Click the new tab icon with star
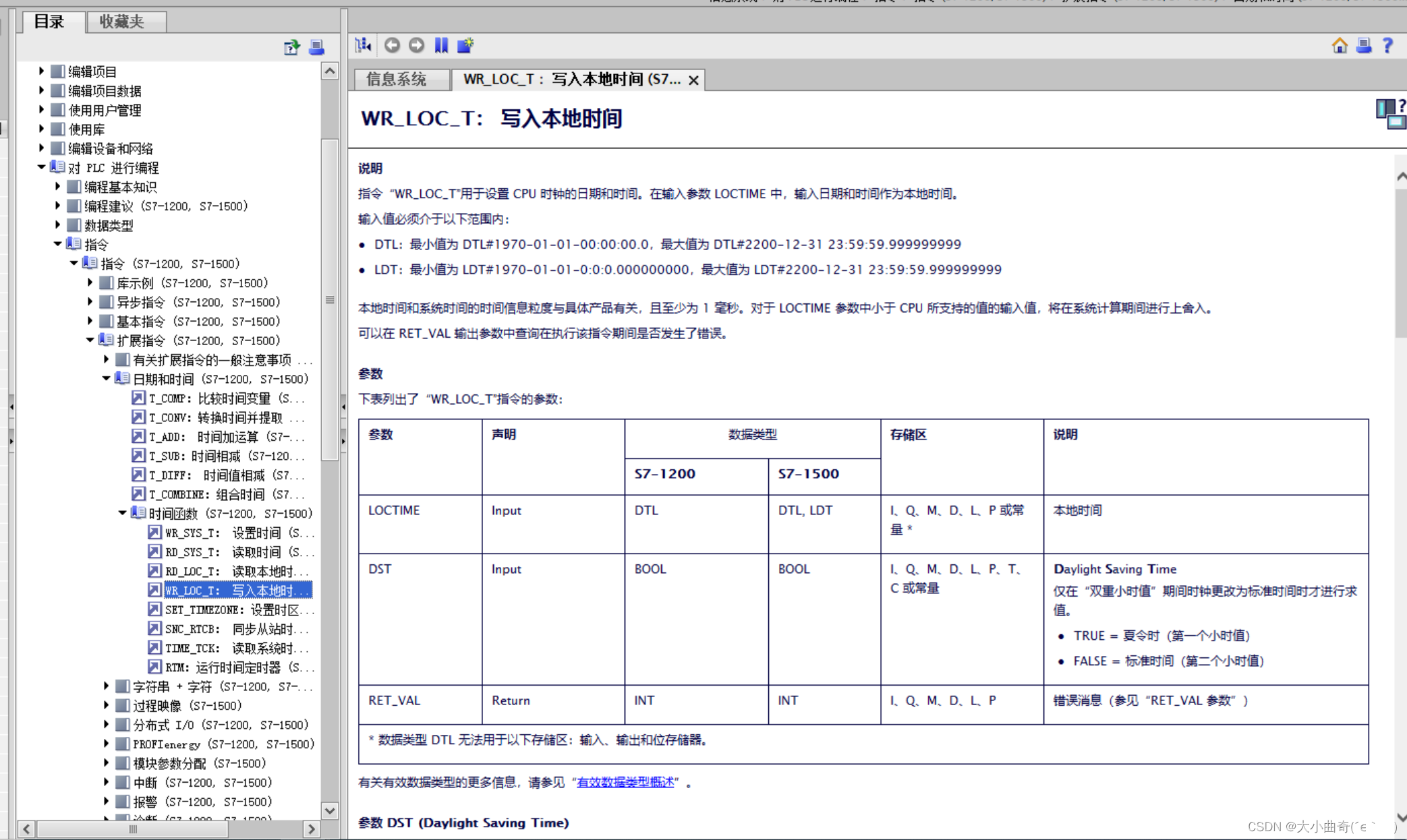This screenshot has height=840, width=1407. tap(465, 45)
